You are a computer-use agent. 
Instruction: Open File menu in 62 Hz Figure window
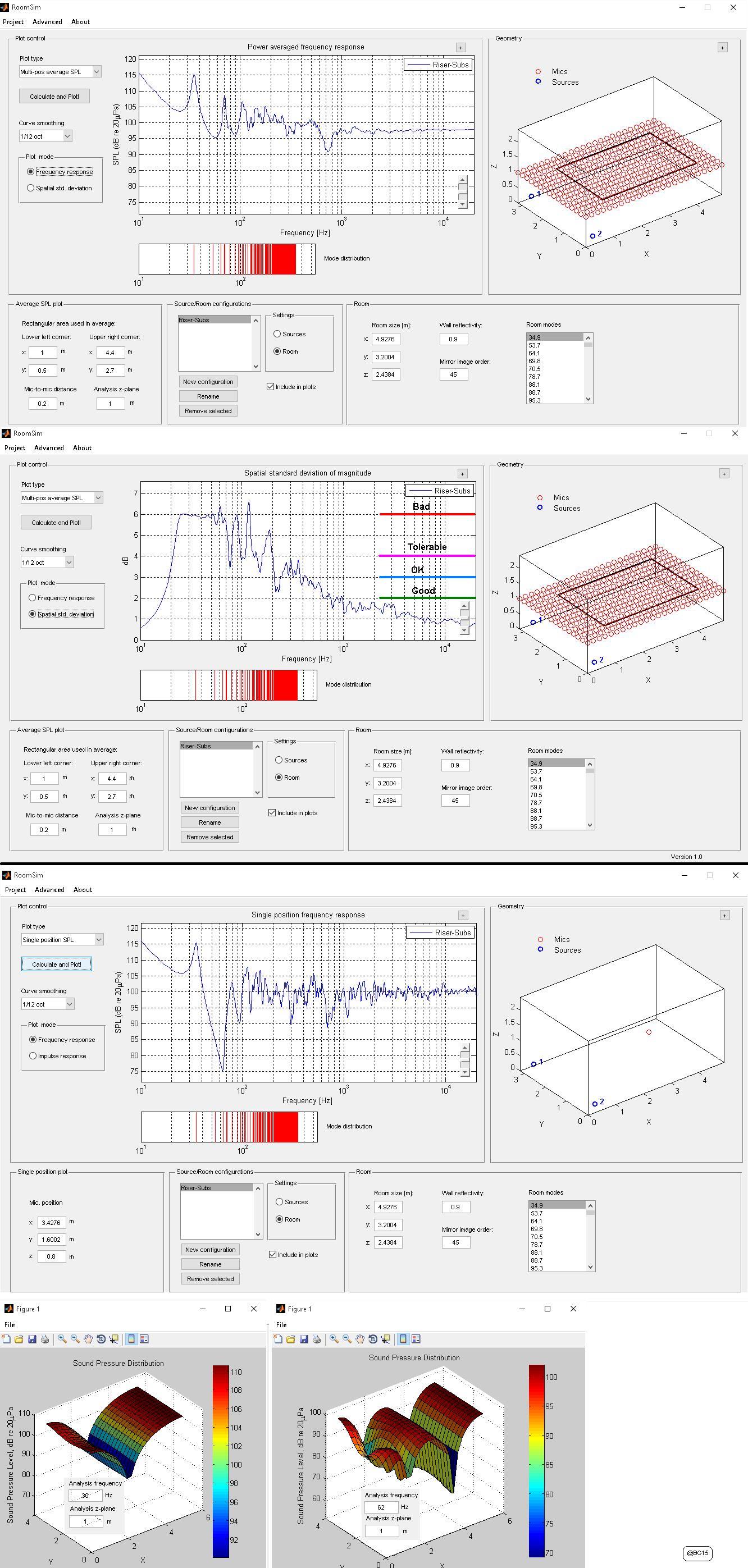281,1324
